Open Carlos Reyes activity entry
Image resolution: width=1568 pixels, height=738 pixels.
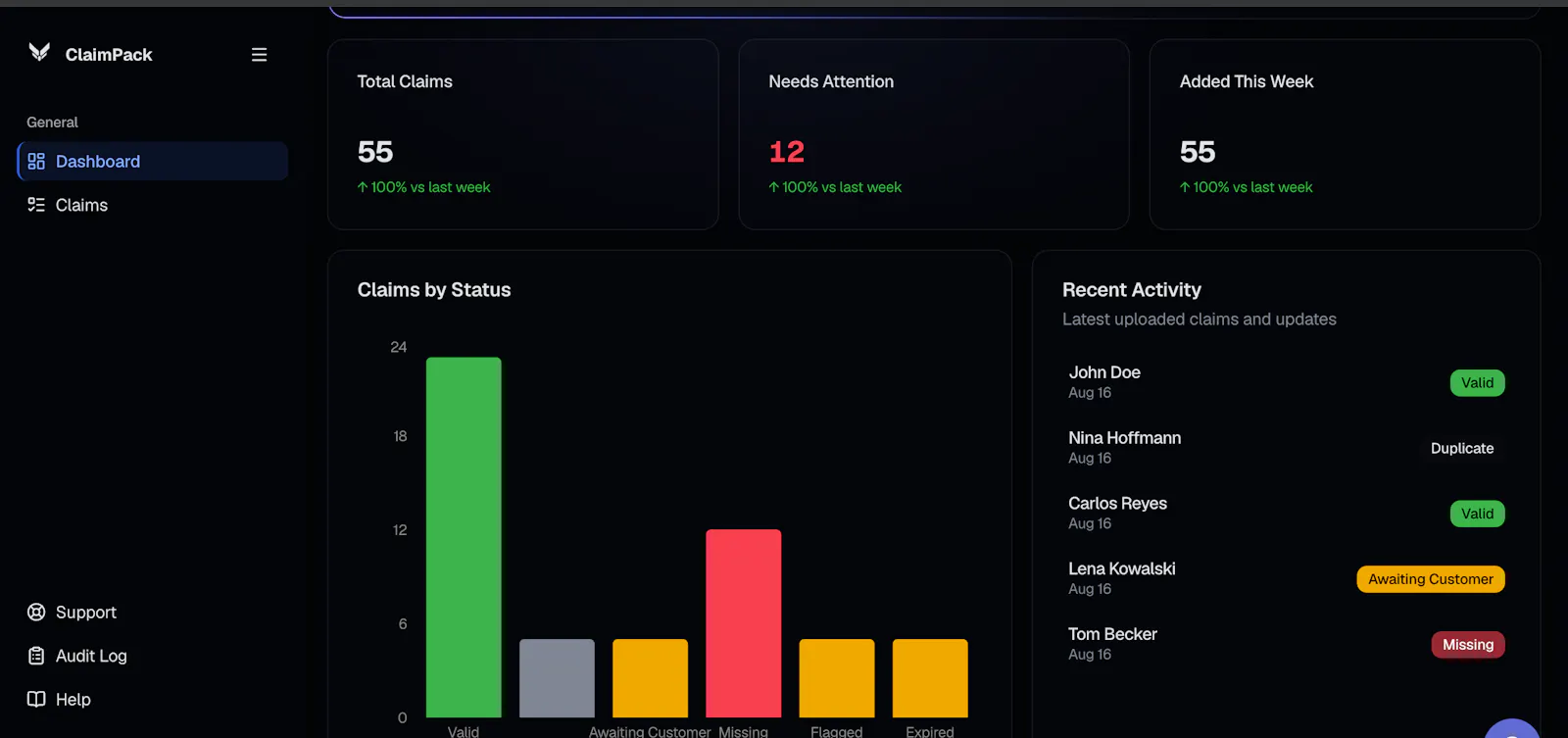(x=1286, y=514)
